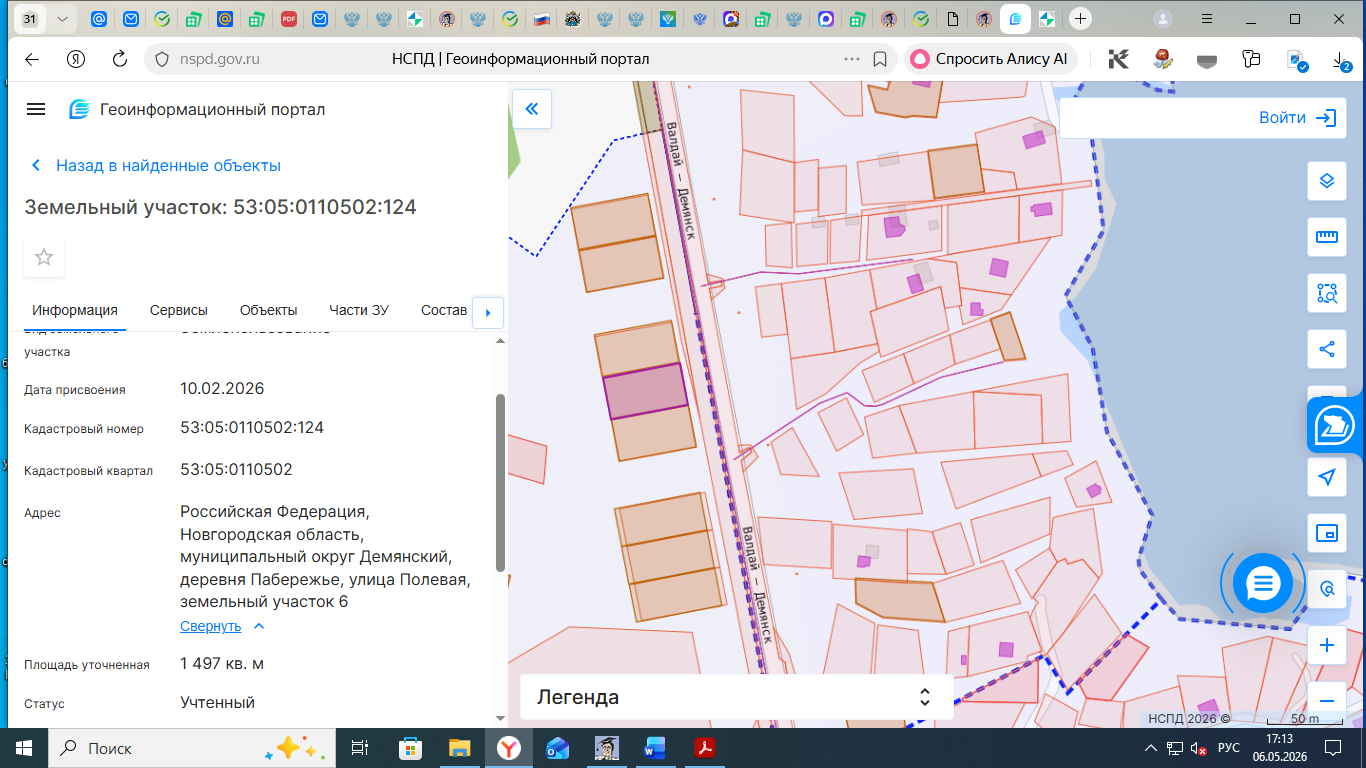Switch to the Сервисы tab
1366x768 pixels.
tap(179, 310)
